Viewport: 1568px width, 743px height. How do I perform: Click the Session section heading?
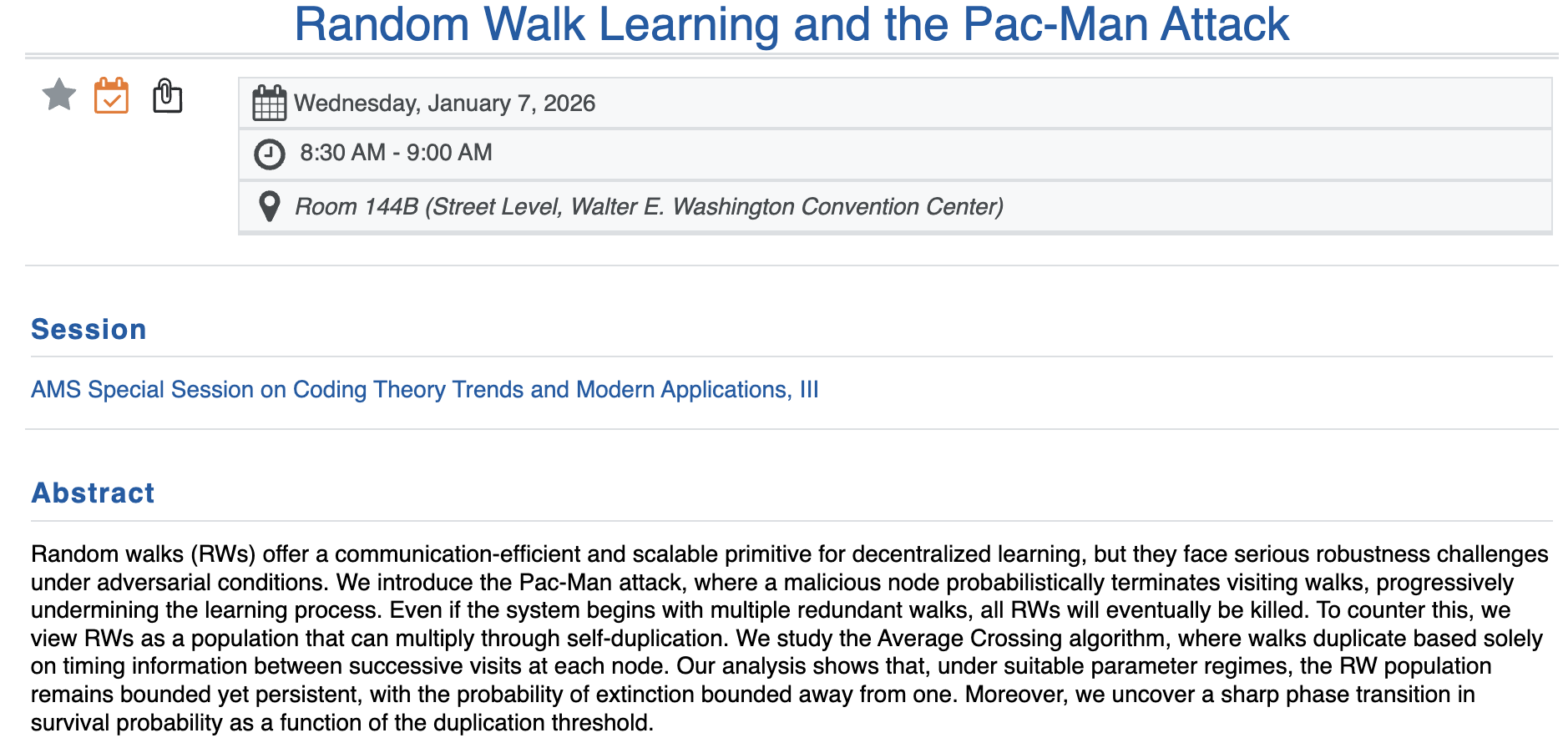(89, 330)
